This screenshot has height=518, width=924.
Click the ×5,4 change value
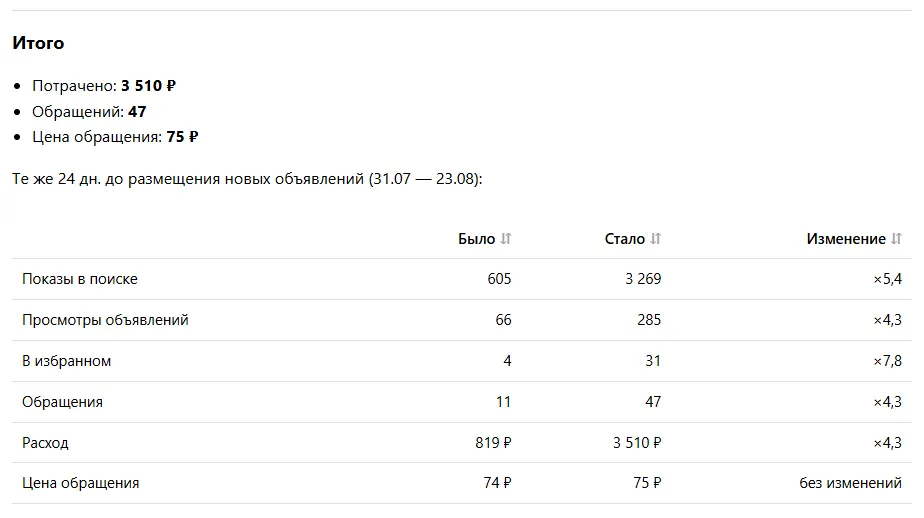pos(887,279)
